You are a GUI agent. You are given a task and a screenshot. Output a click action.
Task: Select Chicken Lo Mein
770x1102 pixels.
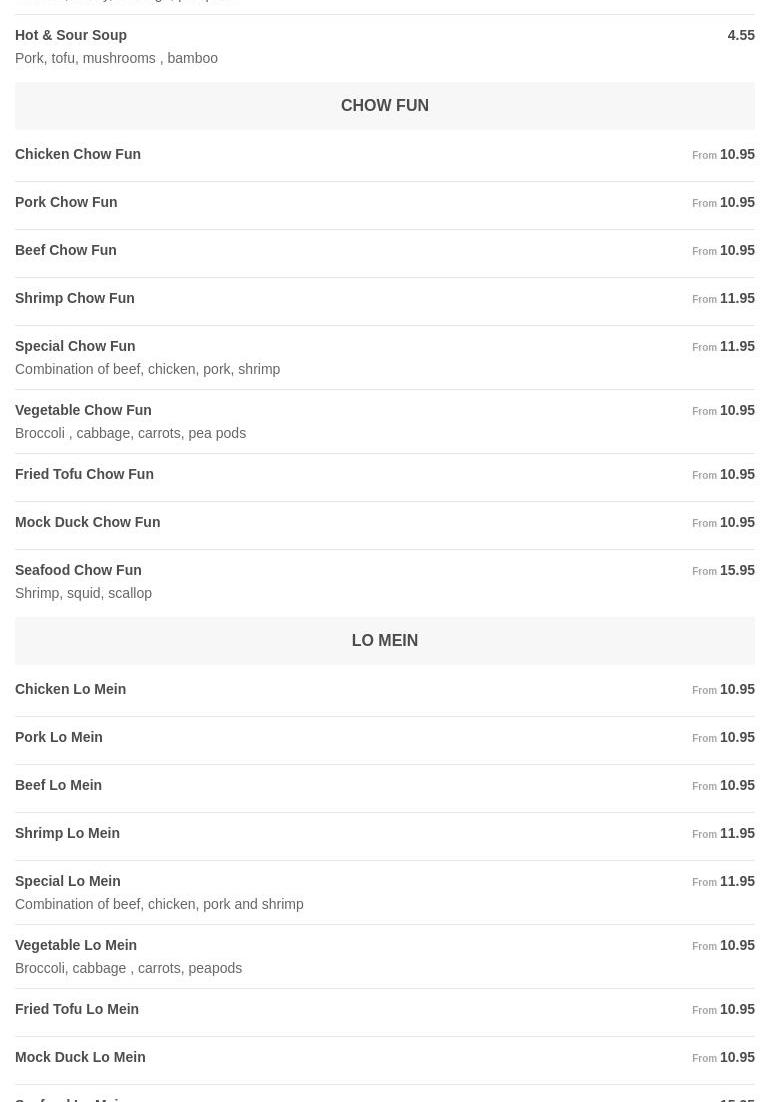click(71, 689)
